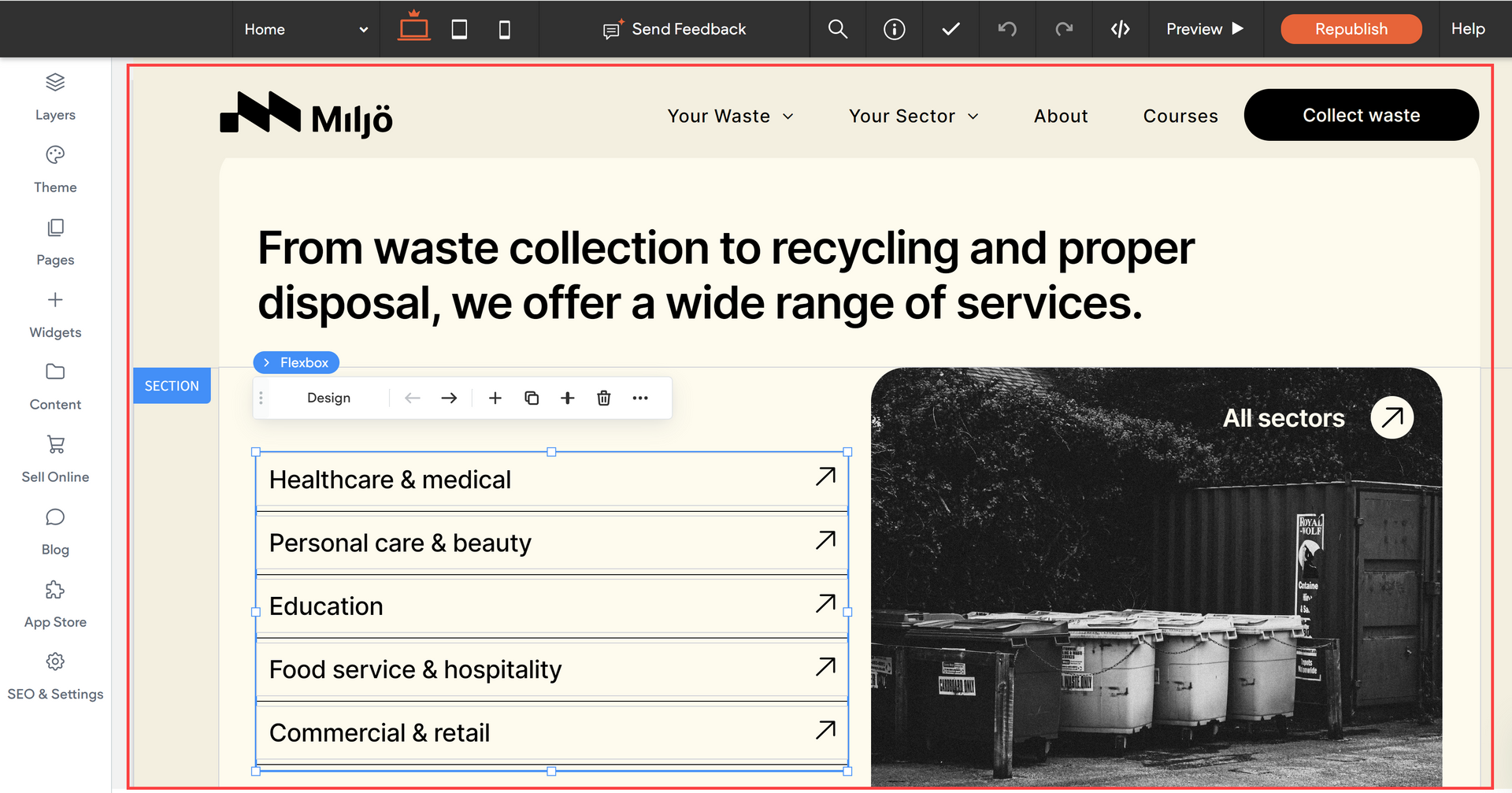Delete the selected flexbox with trash icon
Image resolution: width=1512 pixels, height=793 pixels.
pos(603,398)
